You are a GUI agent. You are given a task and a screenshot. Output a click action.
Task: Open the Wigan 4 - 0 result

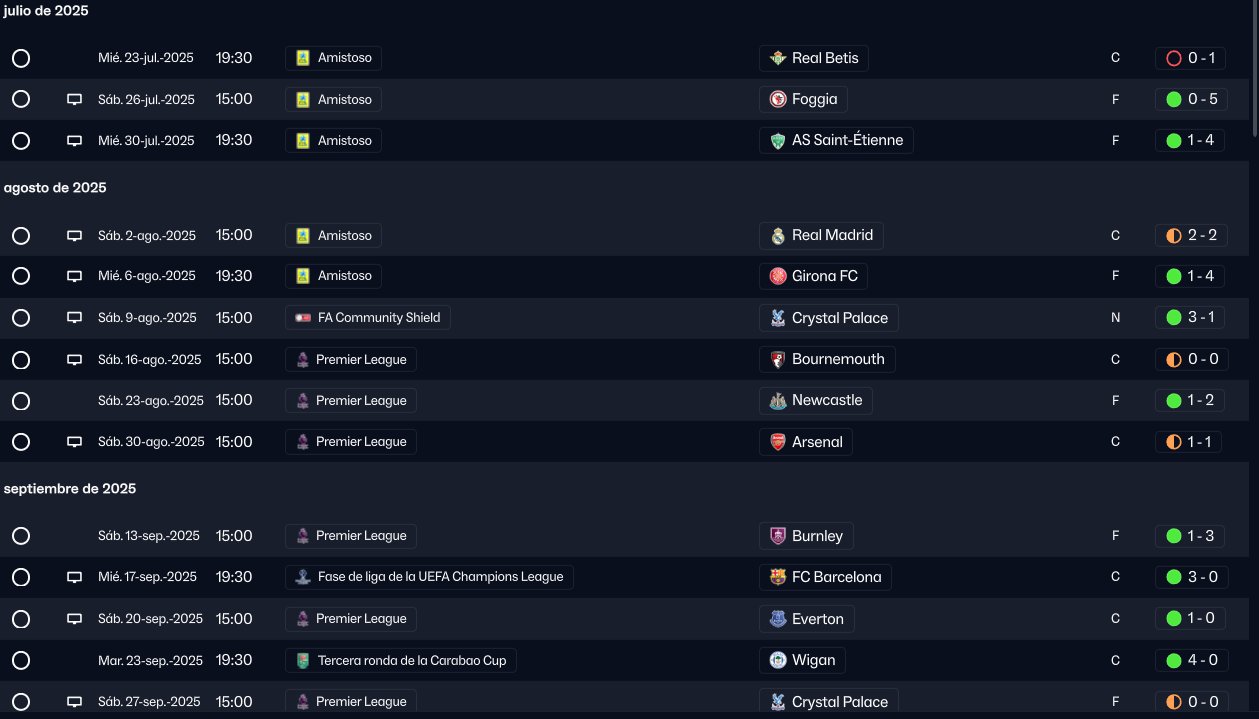tap(1188, 661)
